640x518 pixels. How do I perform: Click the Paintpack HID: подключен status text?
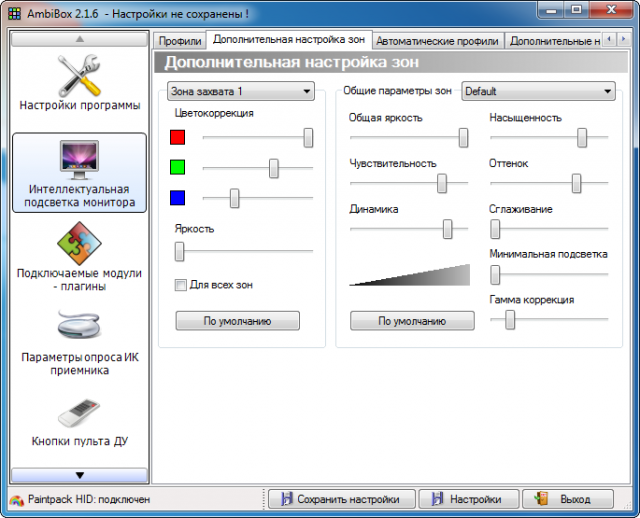tap(89, 500)
